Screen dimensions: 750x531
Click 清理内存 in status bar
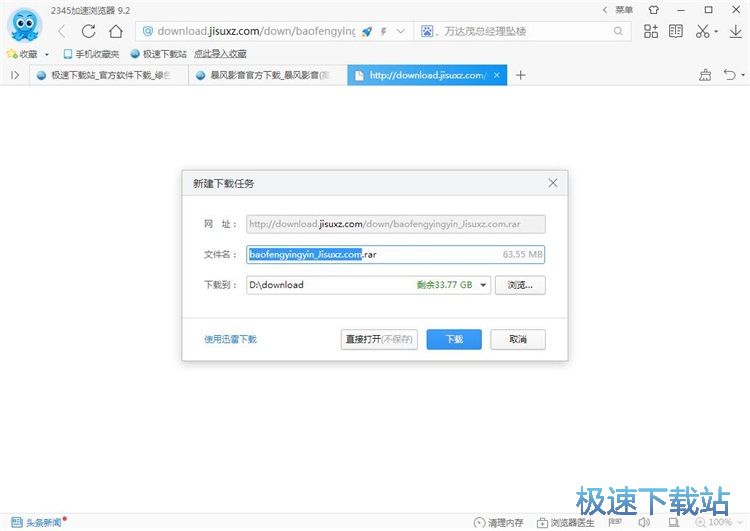[x=498, y=522]
